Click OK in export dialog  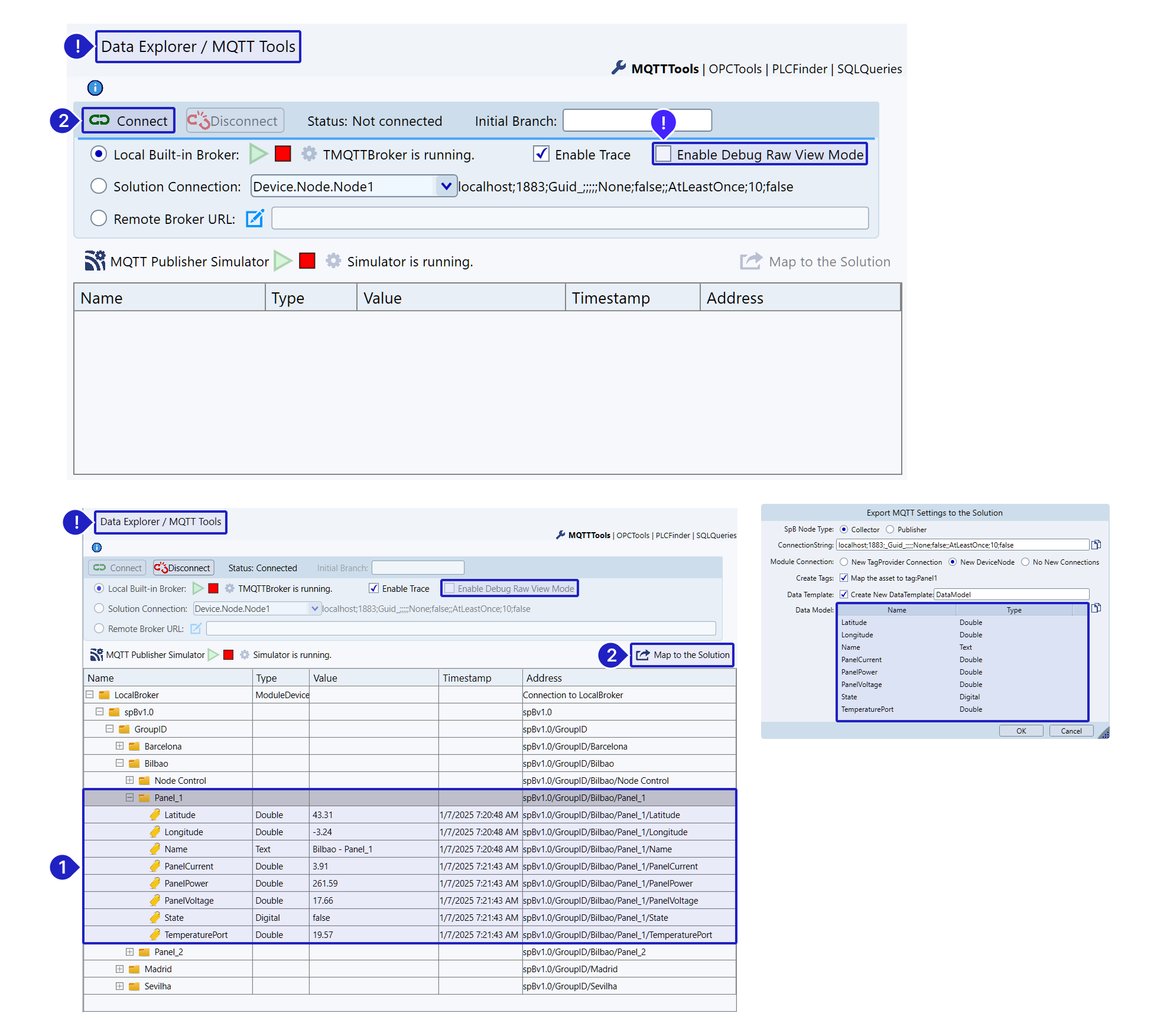(x=1020, y=731)
